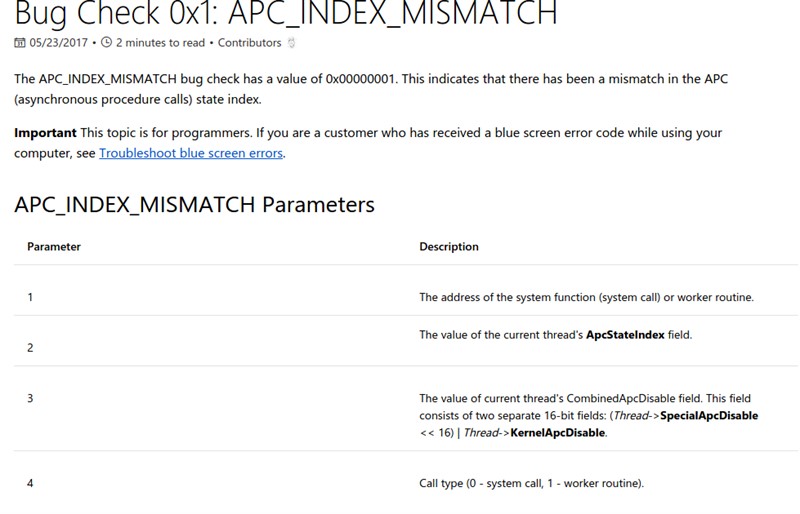Open the Troubleshoot blue screen errors link

191,153
